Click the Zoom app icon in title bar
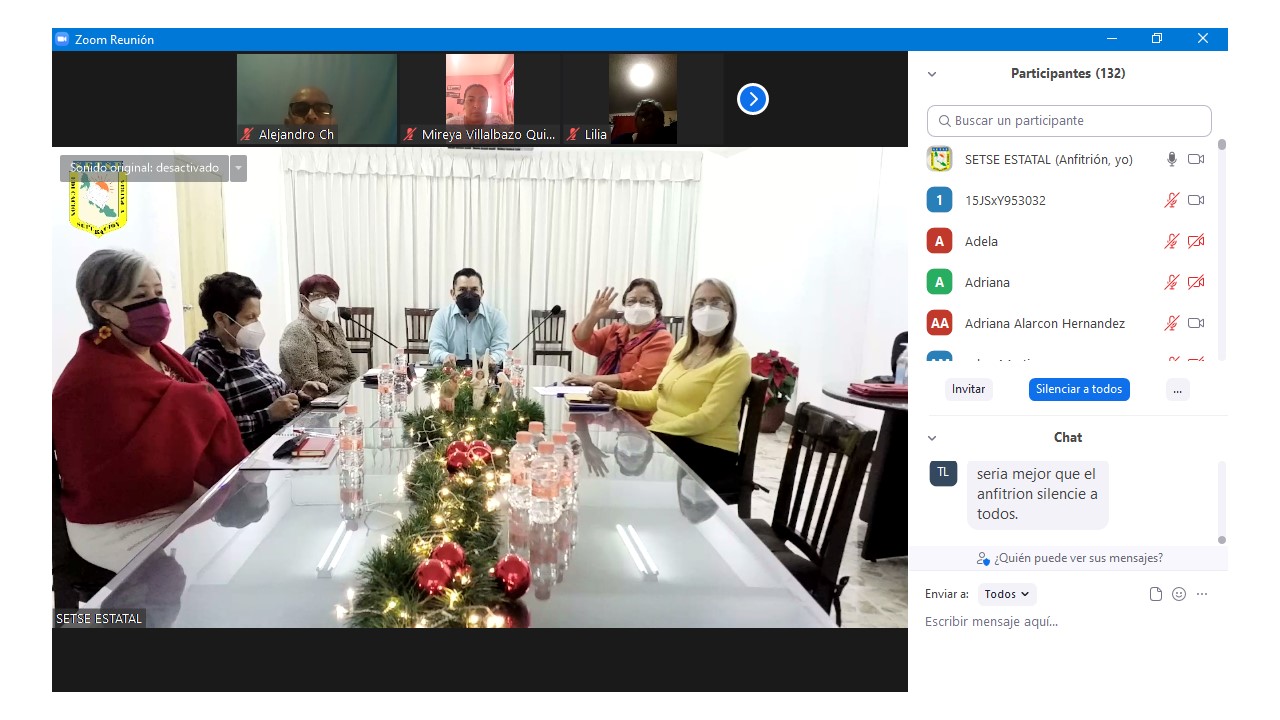Screen dimensions: 1280x720 (x=62, y=39)
